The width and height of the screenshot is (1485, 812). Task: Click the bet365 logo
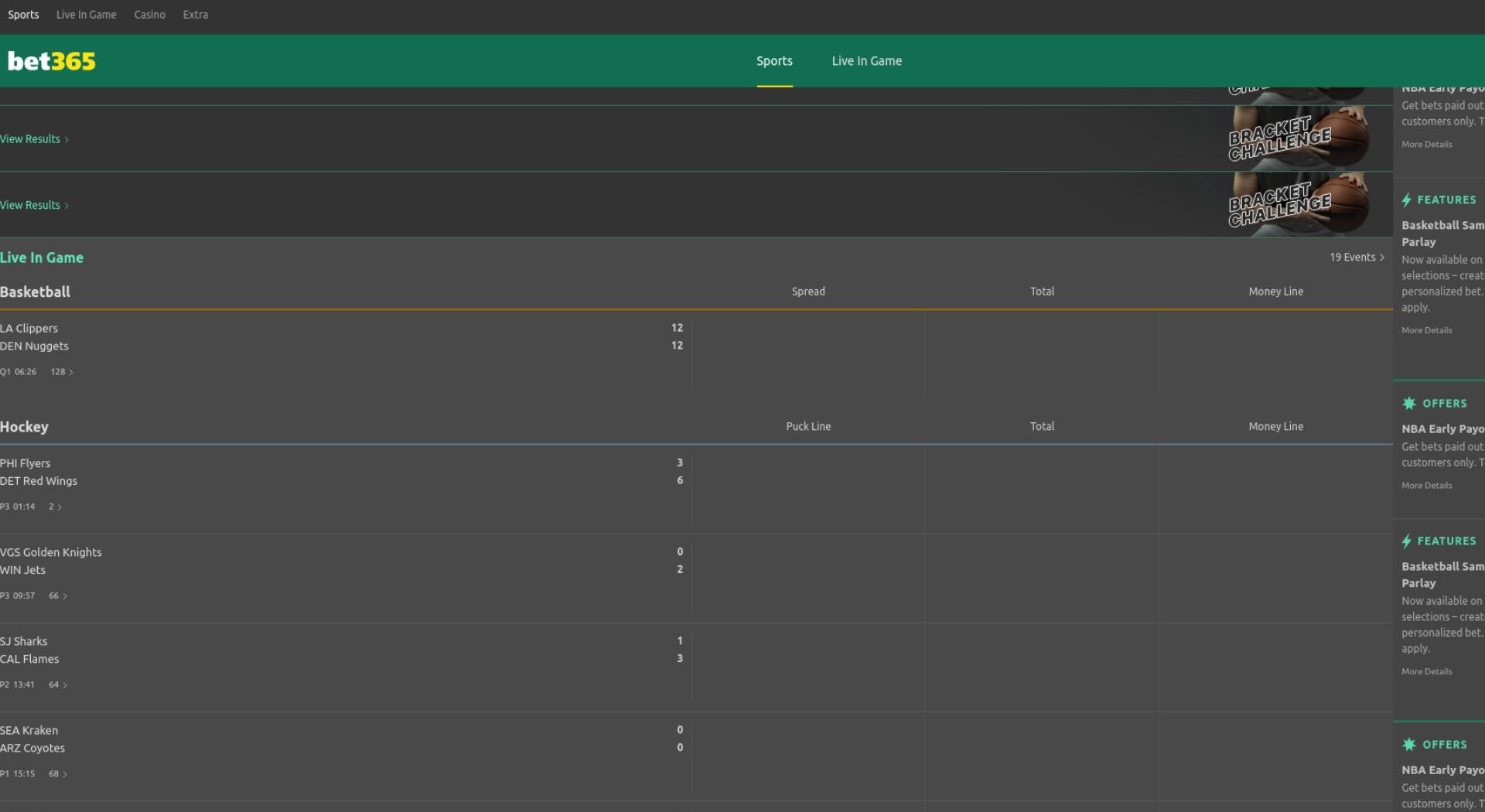(52, 61)
